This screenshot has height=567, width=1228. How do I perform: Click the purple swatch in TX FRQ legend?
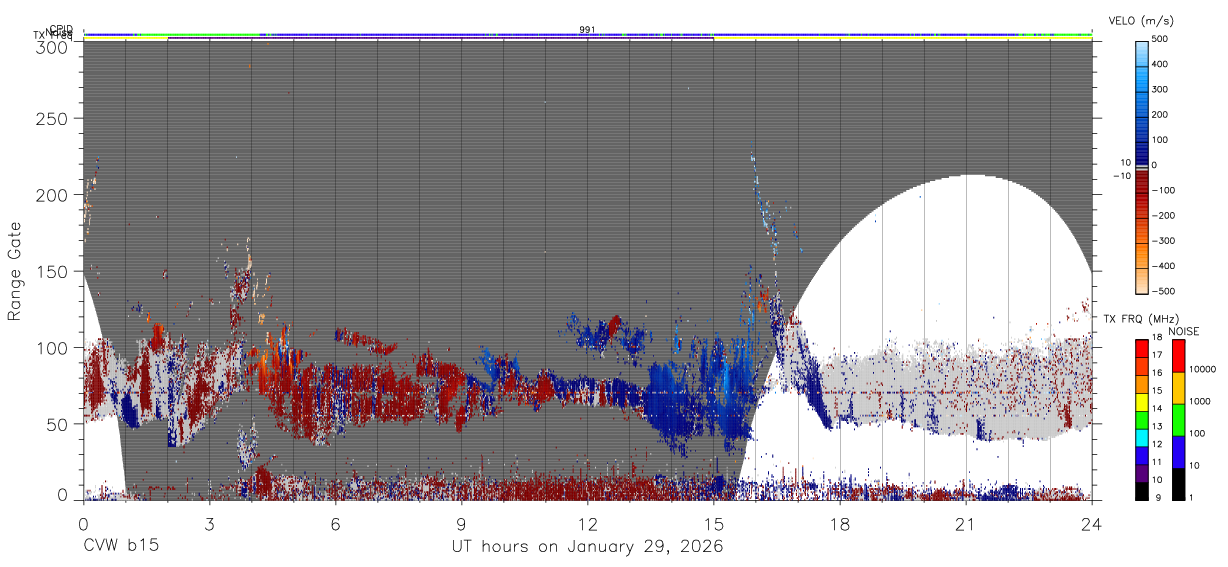pos(1142,474)
